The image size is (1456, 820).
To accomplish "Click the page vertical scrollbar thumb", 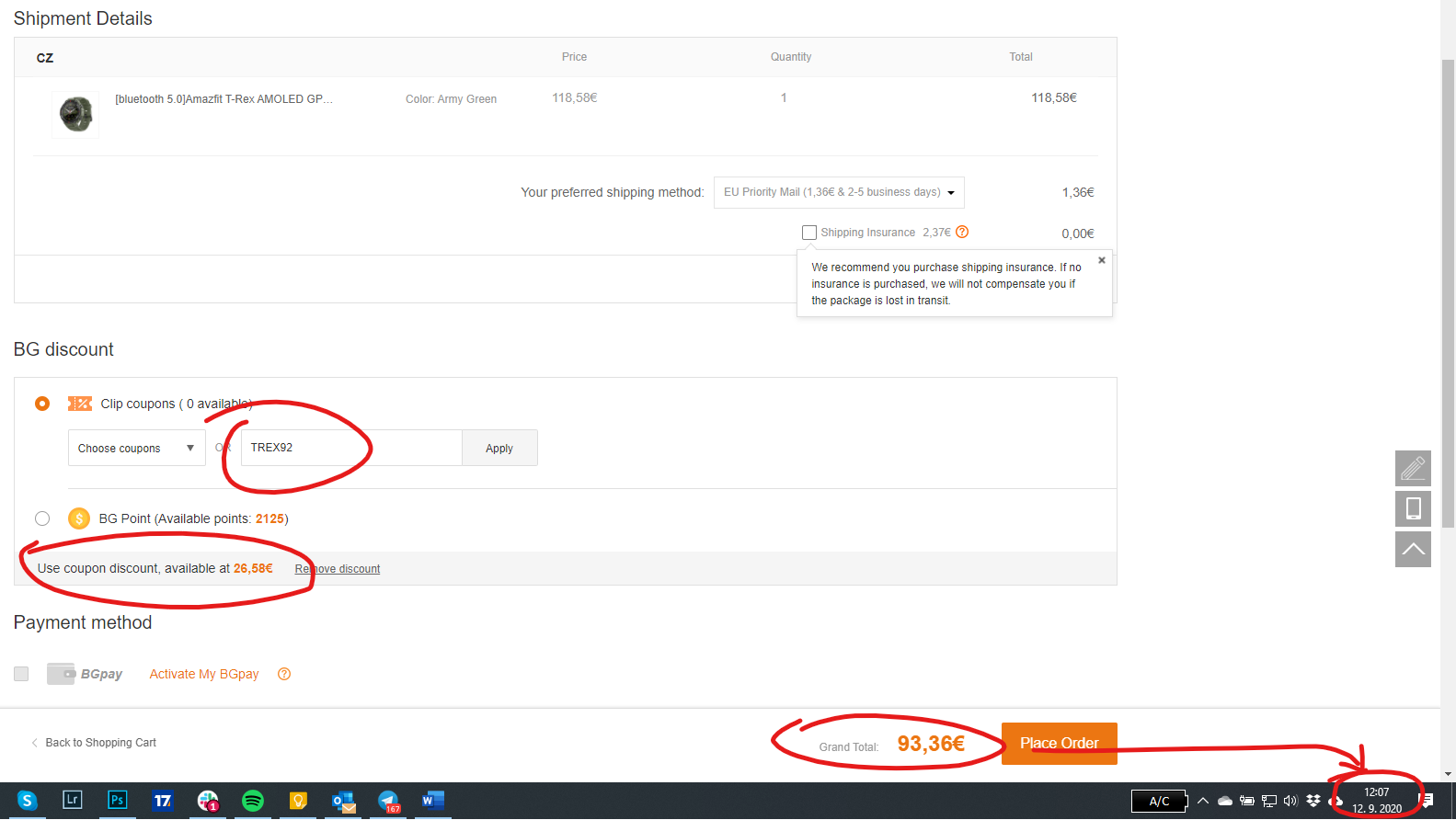I will (x=1448, y=292).
